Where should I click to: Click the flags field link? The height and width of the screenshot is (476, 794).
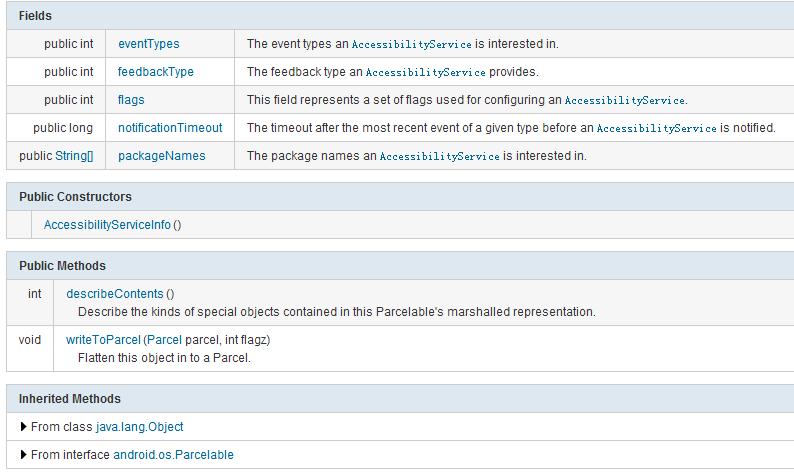click(x=131, y=100)
